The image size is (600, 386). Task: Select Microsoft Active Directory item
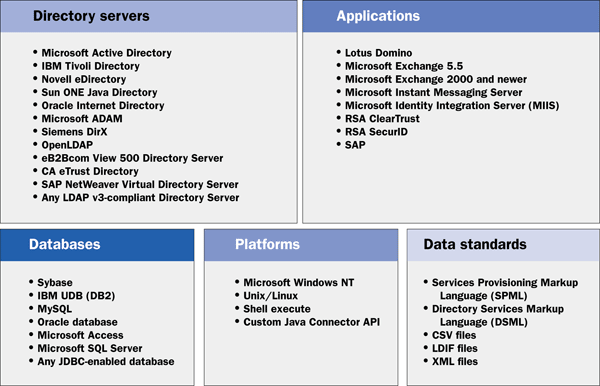pos(106,53)
